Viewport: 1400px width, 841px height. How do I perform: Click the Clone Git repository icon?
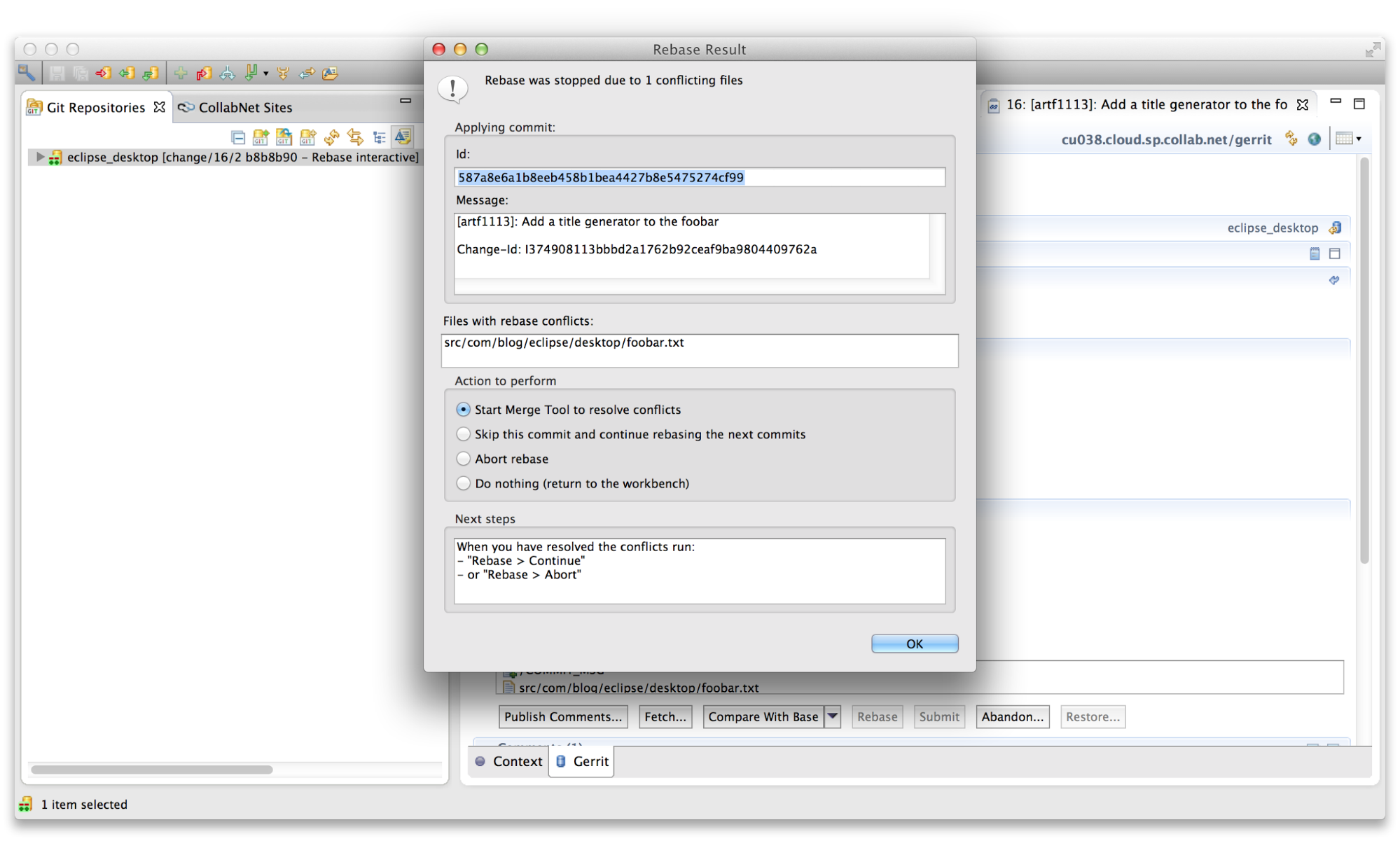pos(284,137)
